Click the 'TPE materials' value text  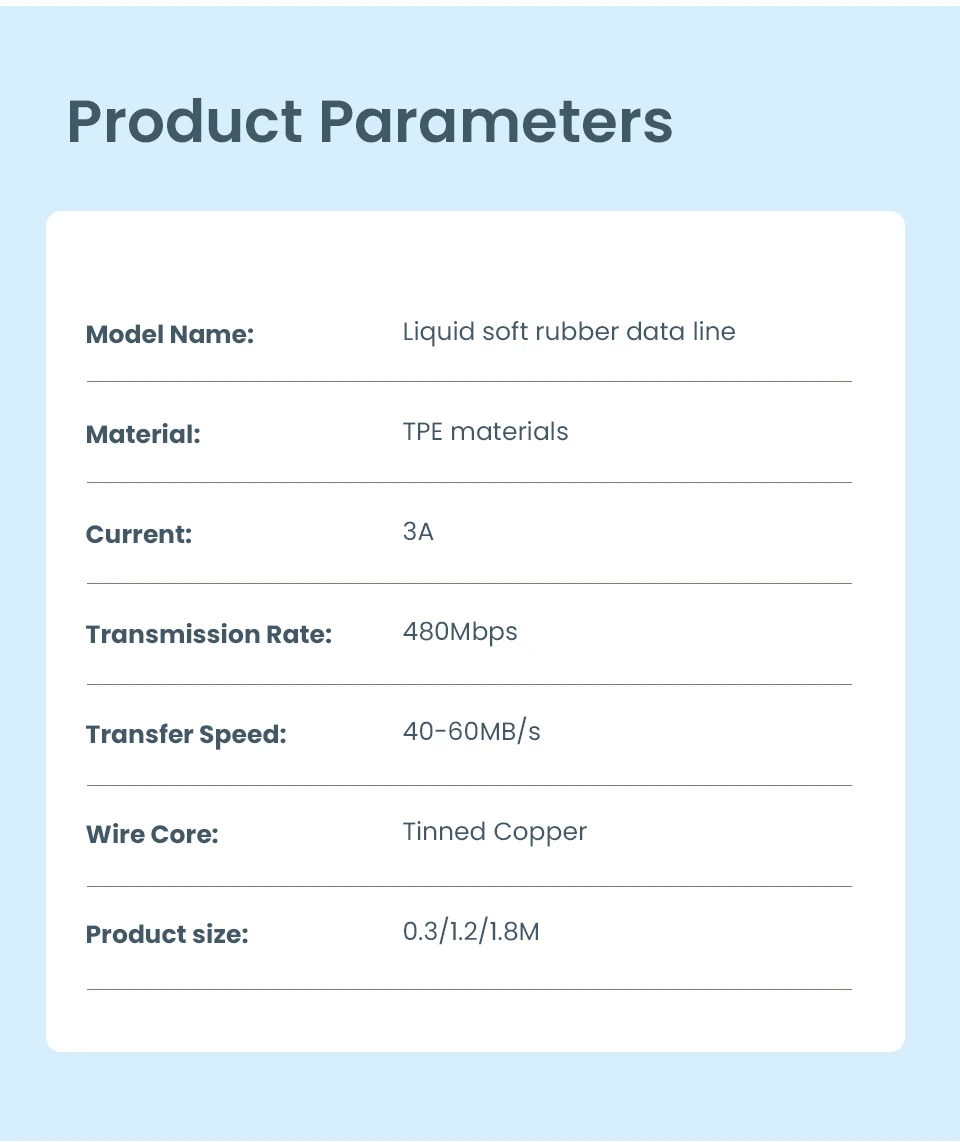(x=485, y=432)
